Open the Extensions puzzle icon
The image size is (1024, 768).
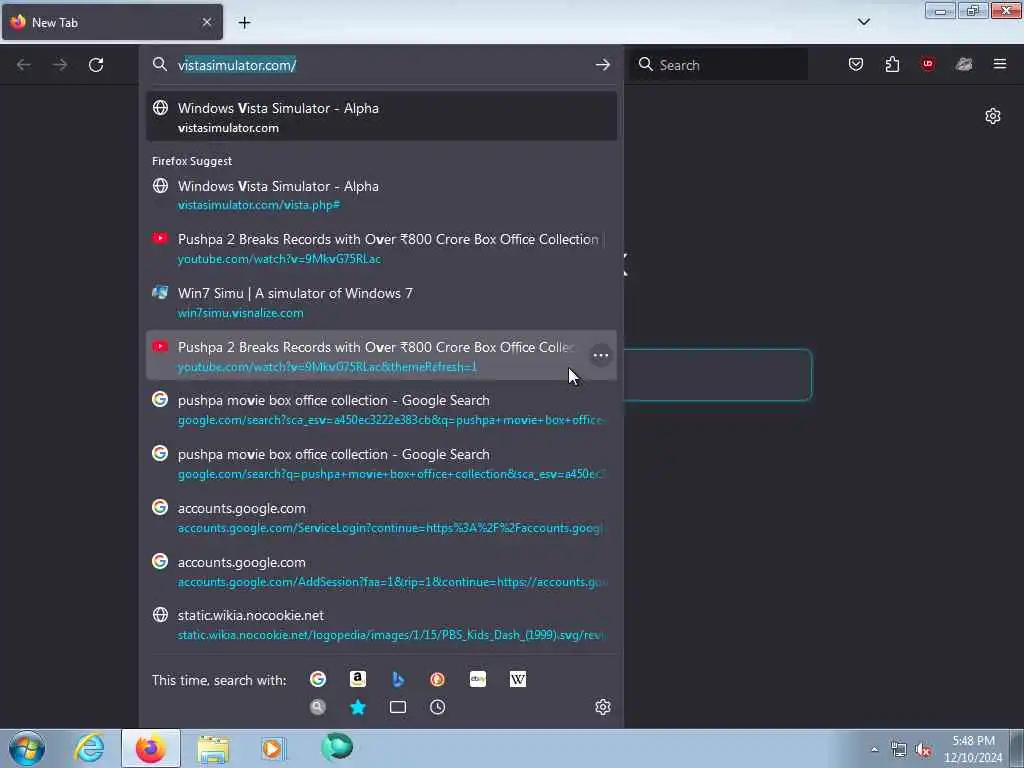coord(892,64)
